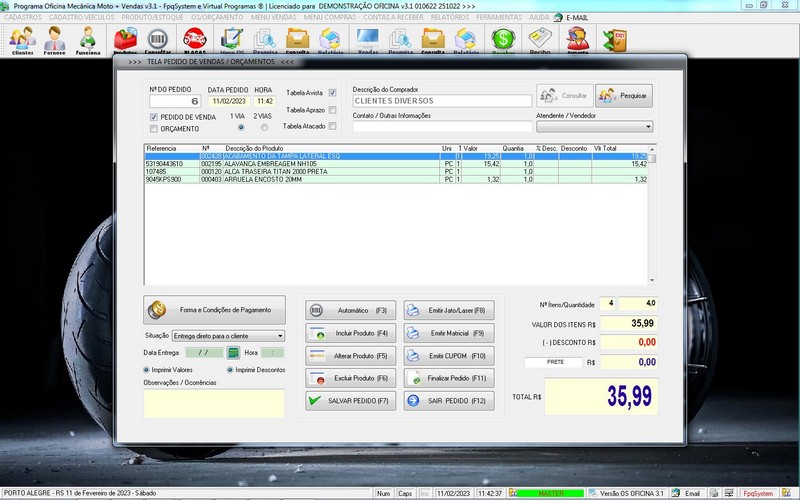Open the Recibo receipt toolbar icon
This screenshot has width=800, height=500.
[x=540, y=39]
